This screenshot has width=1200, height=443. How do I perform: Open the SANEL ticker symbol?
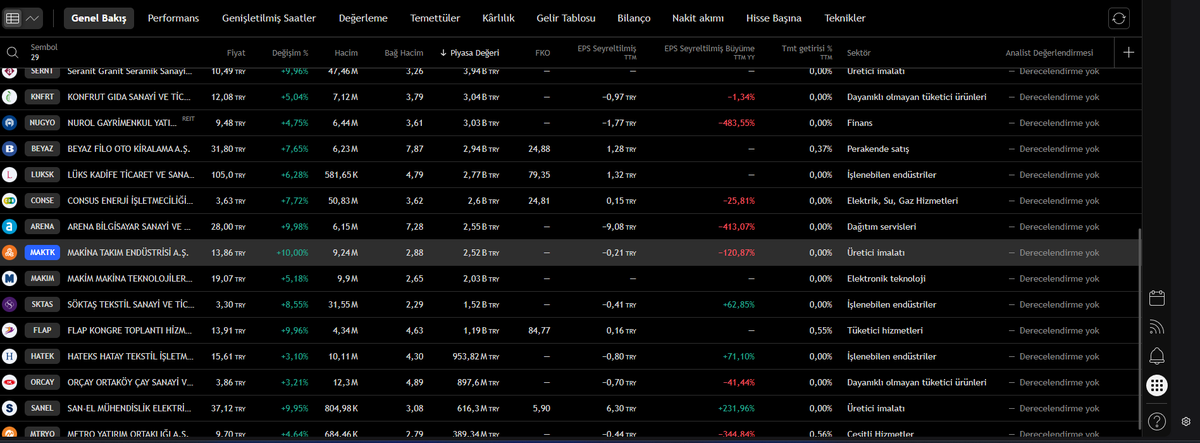pyautogui.click(x=42, y=408)
